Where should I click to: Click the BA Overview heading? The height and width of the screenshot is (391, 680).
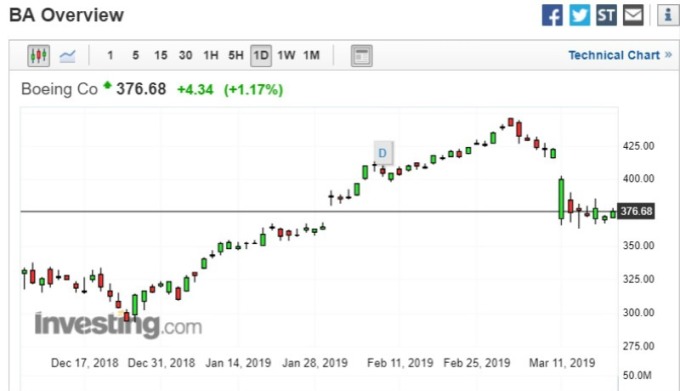pos(66,15)
